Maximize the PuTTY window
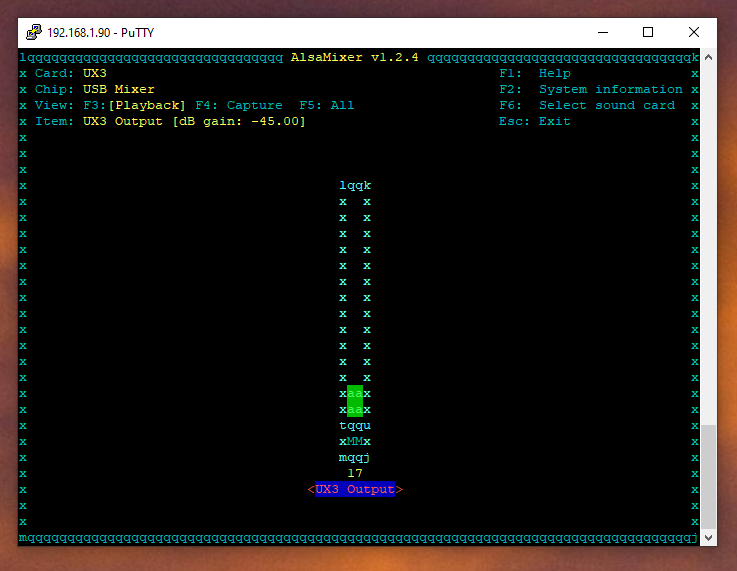 (x=647, y=32)
